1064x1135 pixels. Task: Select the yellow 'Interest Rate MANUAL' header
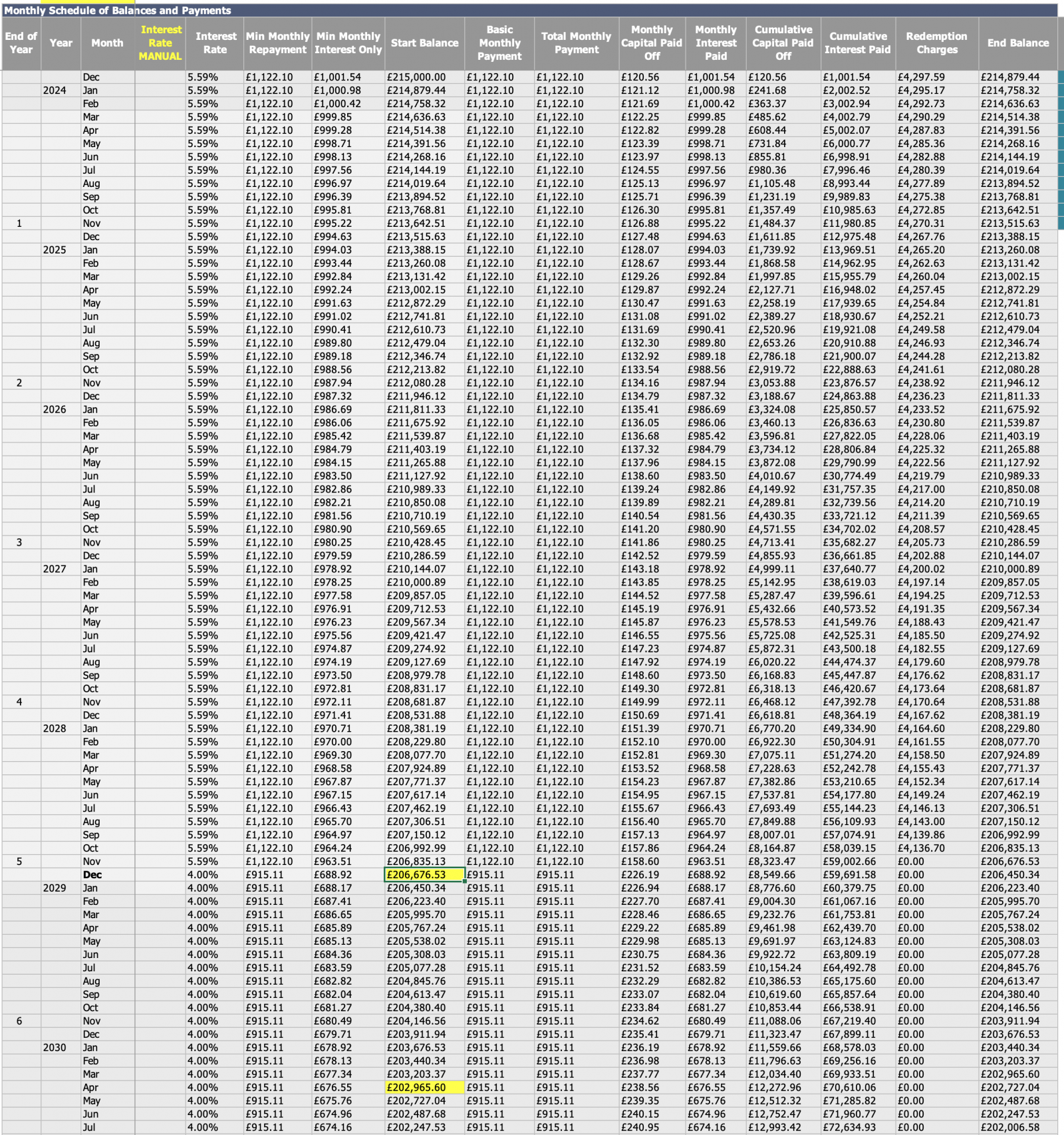(x=160, y=43)
